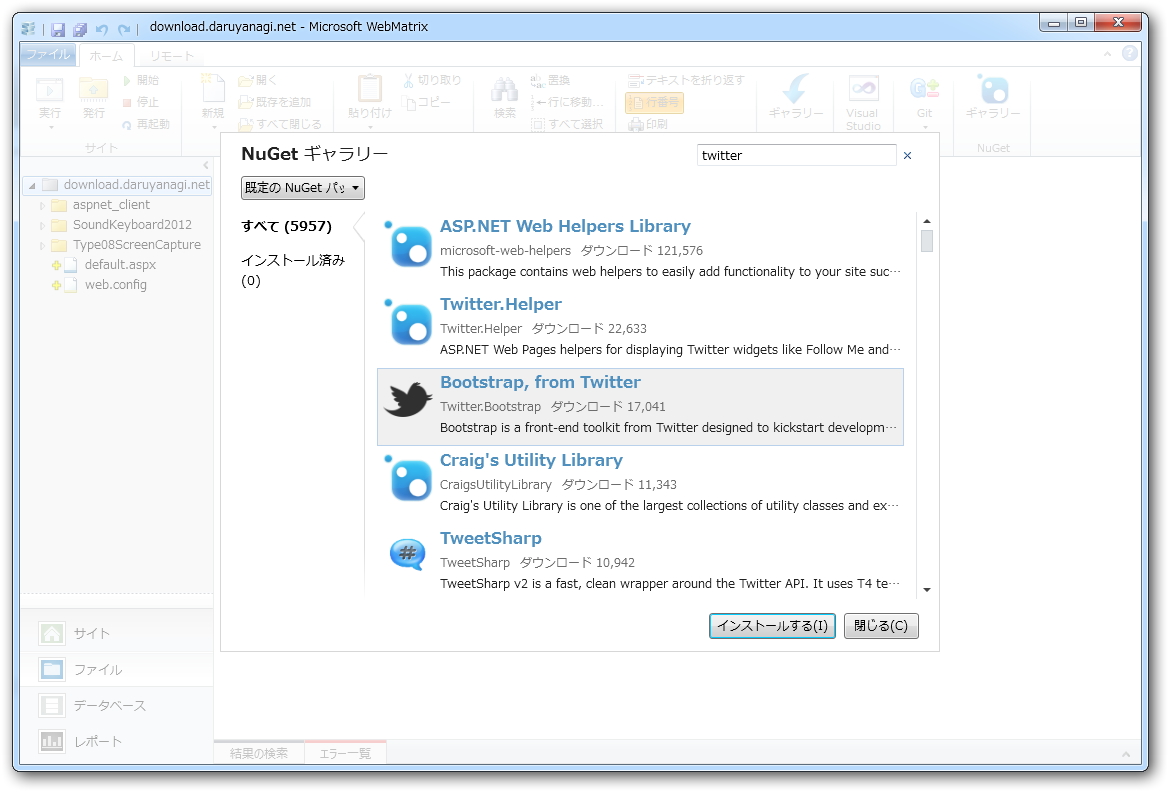This screenshot has width=1169, height=792.
Task: Open the 既定の NuGet パッケージ dropdown
Action: tap(300, 187)
